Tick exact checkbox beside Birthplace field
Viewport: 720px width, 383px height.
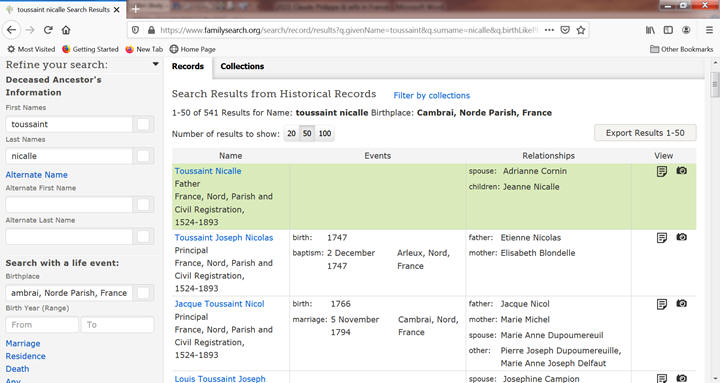click(143, 293)
